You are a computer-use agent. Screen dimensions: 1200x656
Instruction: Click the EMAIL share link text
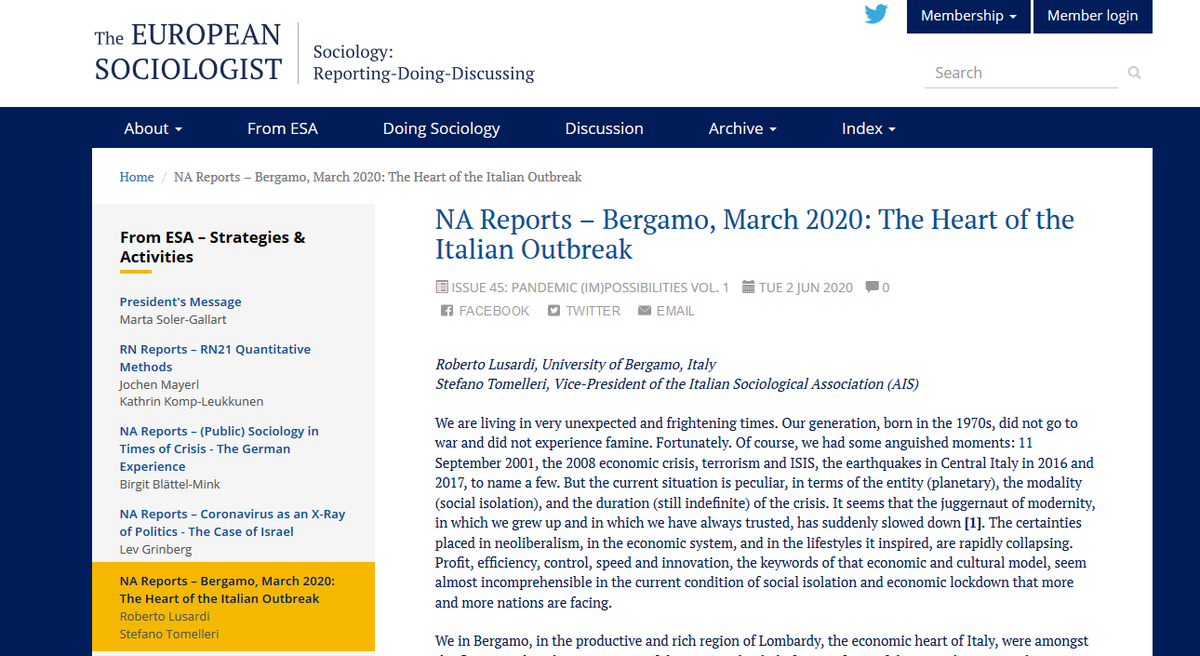(x=675, y=311)
